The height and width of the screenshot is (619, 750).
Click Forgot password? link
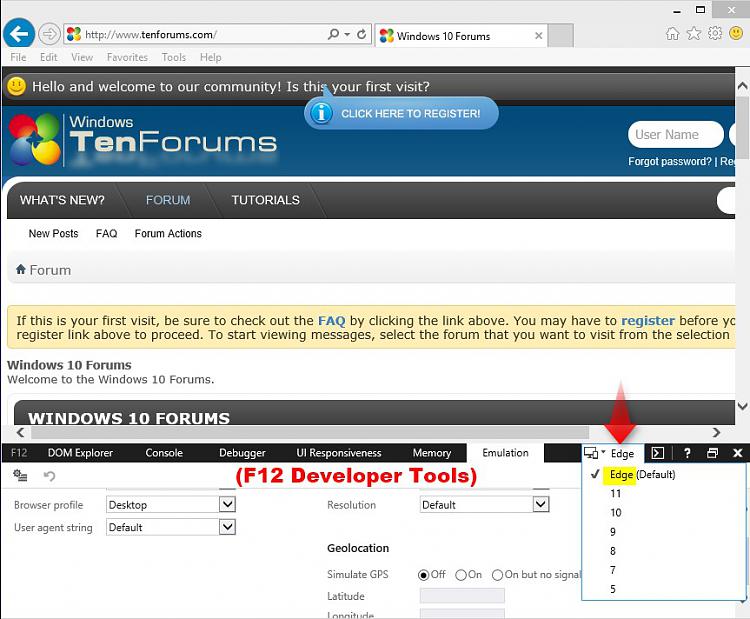tap(670, 162)
